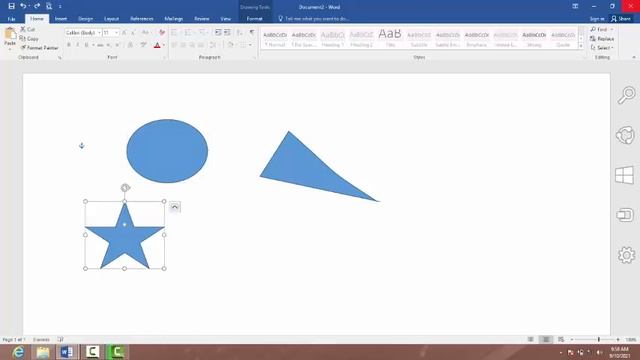
Task: Open the Search charm
Action: (626, 95)
